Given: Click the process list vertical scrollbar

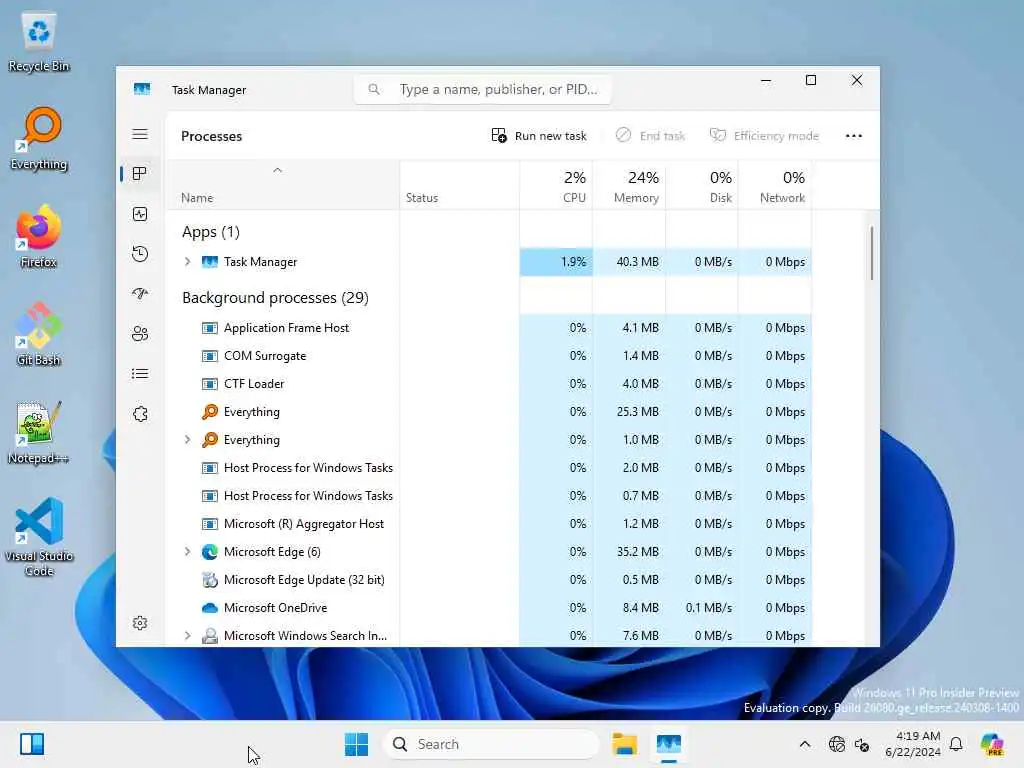Looking at the screenshot, I should [x=872, y=253].
